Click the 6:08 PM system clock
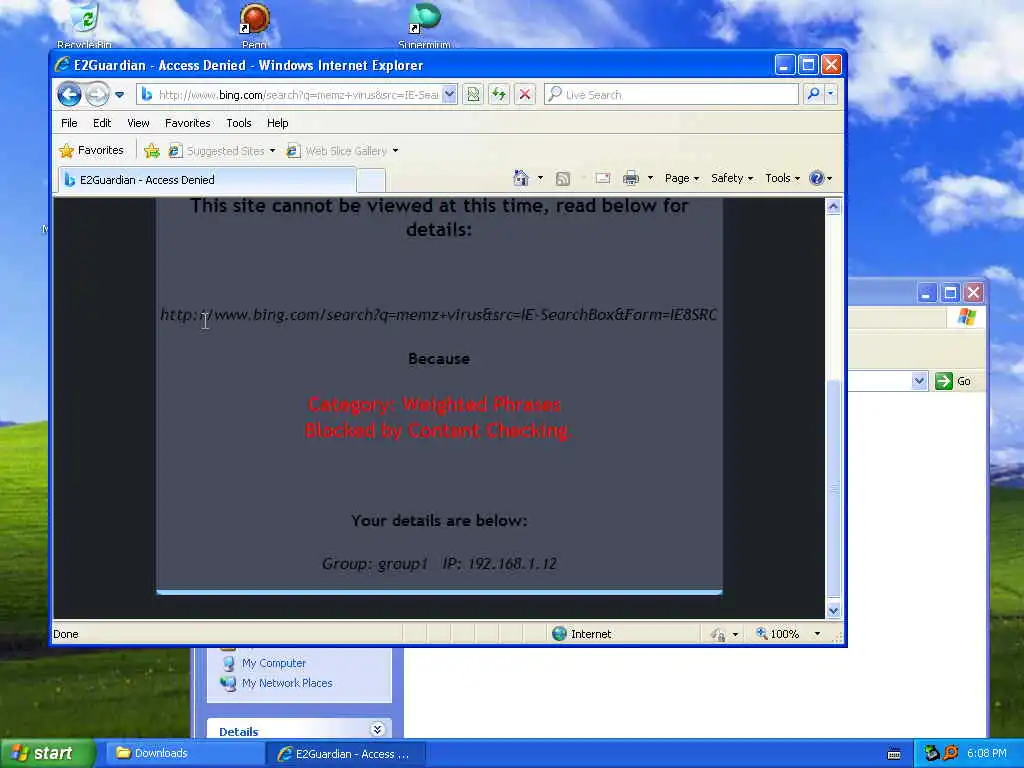 (x=987, y=753)
